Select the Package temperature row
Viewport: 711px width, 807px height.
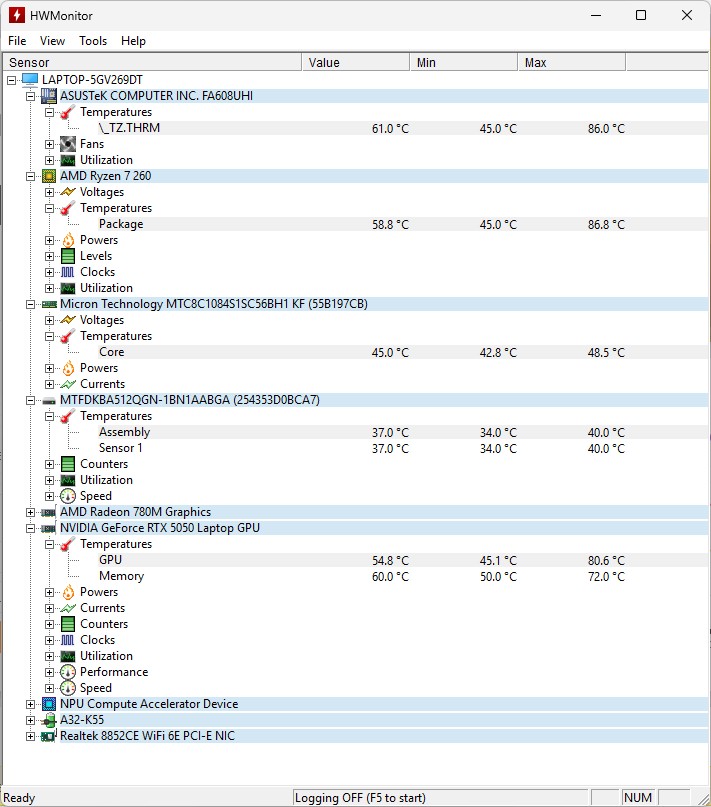click(x=403, y=224)
